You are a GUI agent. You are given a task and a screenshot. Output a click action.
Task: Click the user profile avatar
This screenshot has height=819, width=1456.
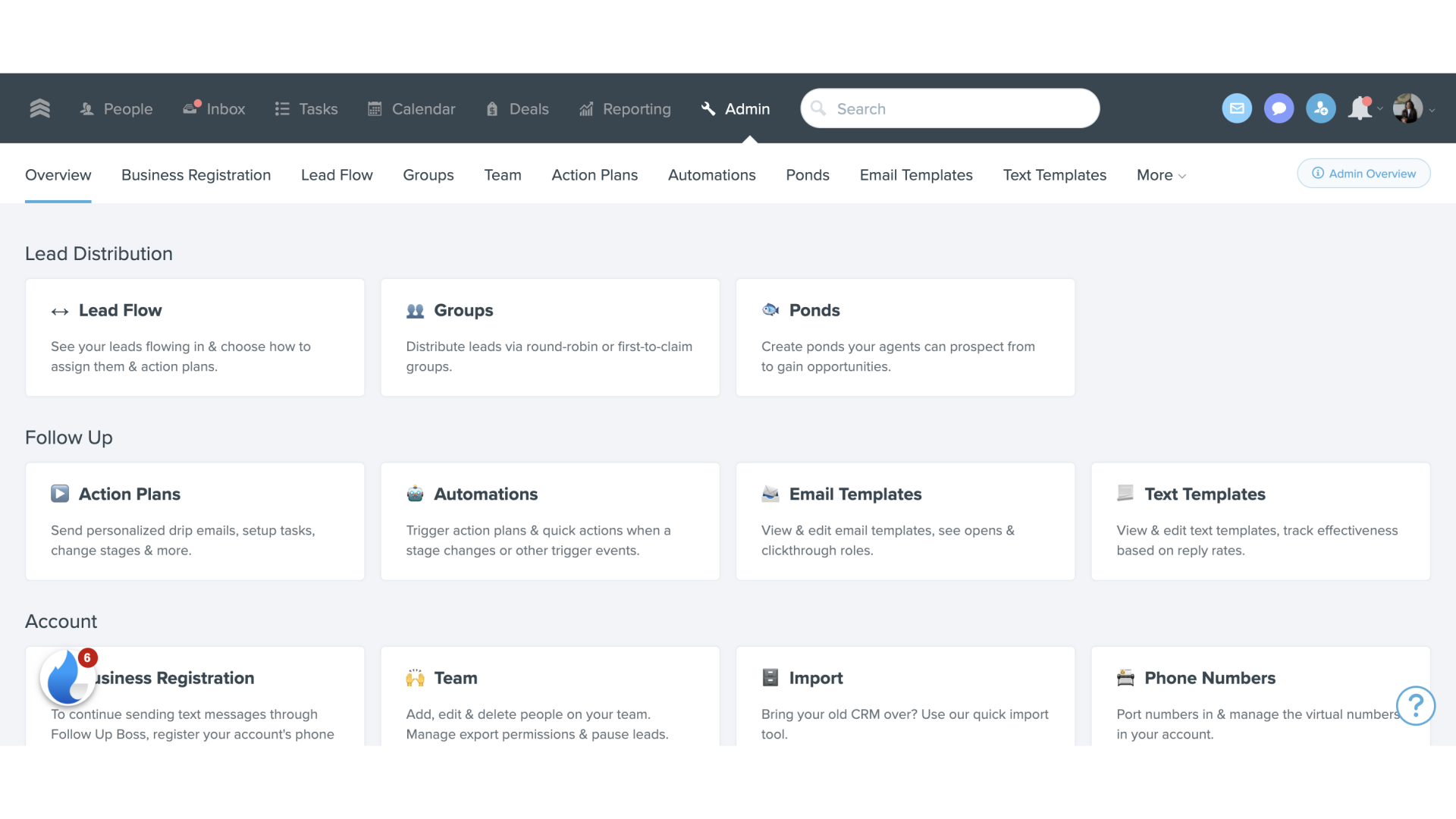click(1407, 108)
